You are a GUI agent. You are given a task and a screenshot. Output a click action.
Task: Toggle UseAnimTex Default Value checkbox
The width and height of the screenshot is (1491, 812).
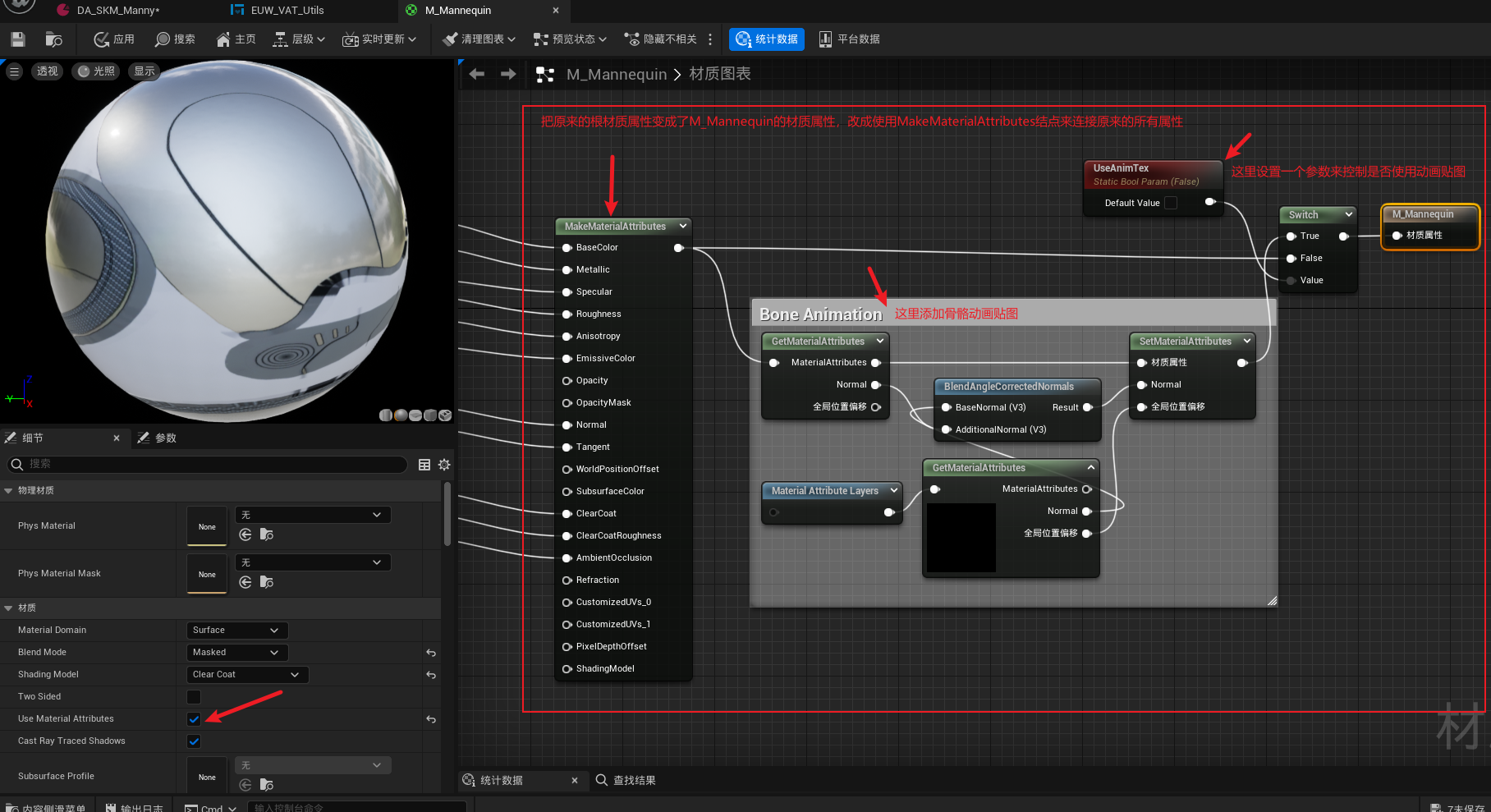pyautogui.click(x=1171, y=203)
